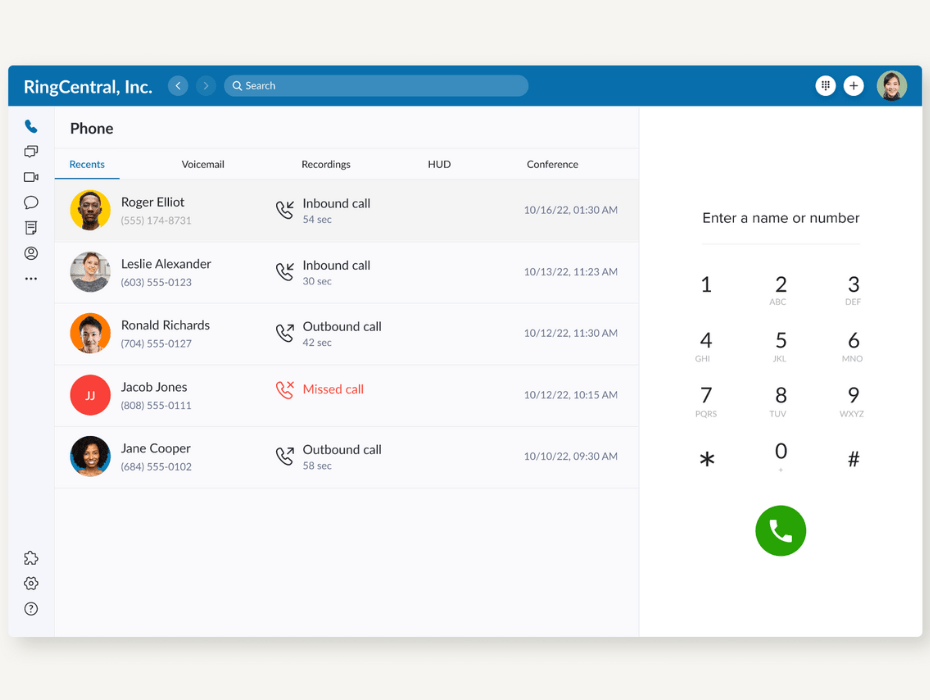The height and width of the screenshot is (700, 930).
Task: Click the back navigation chevron
Action: [177, 85]
